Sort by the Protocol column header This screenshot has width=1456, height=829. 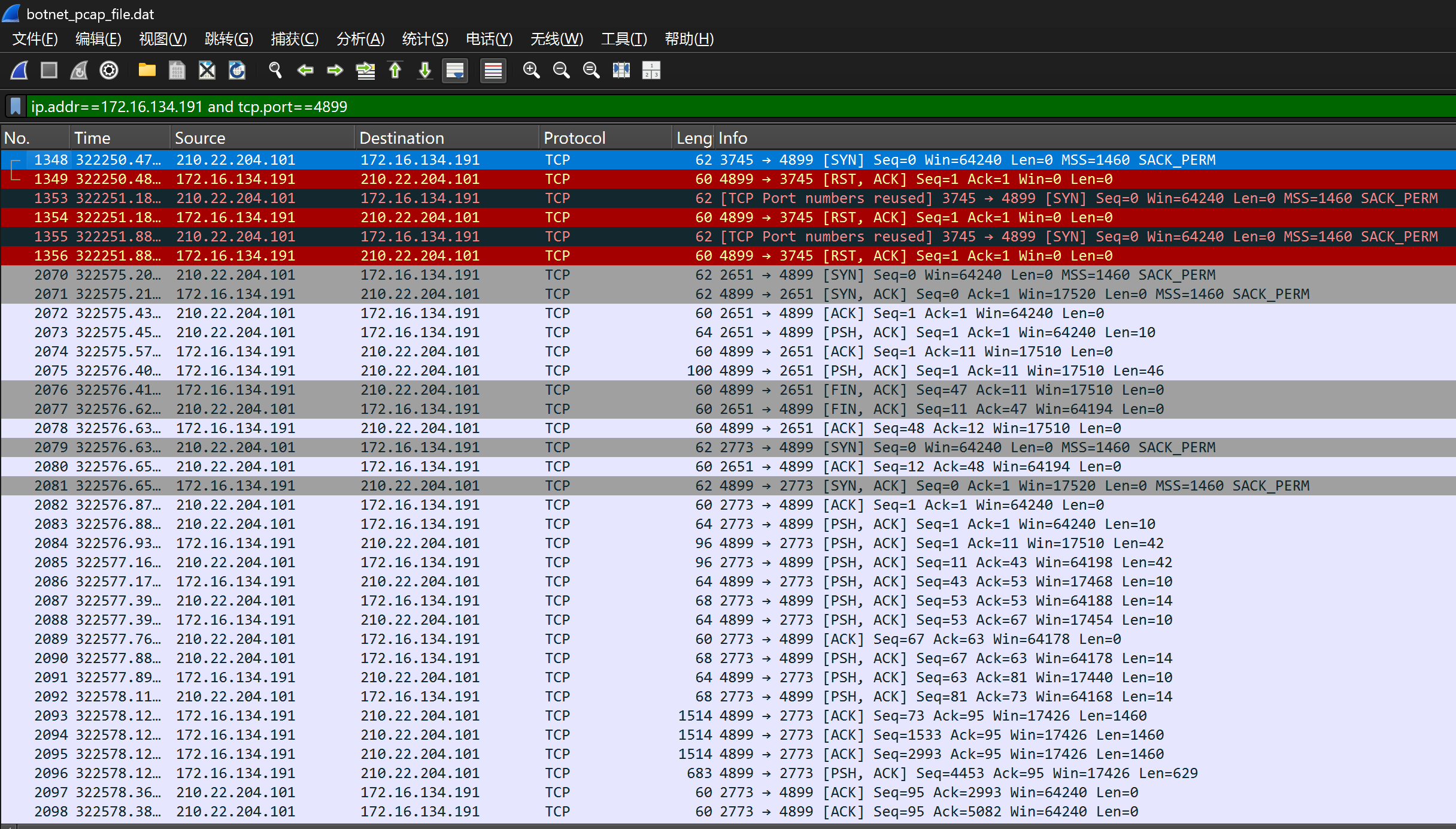[x=574, y=138]
